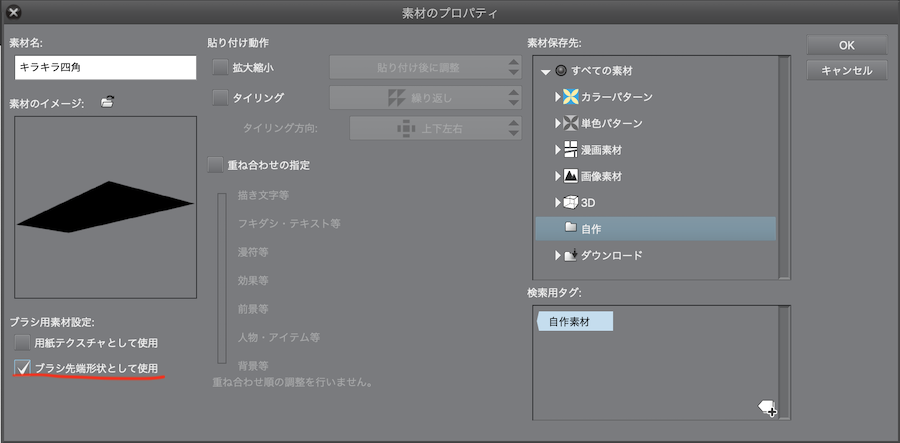Click the 3D cube folder icon
The image size is (900, 443).
tap(571, 203)
